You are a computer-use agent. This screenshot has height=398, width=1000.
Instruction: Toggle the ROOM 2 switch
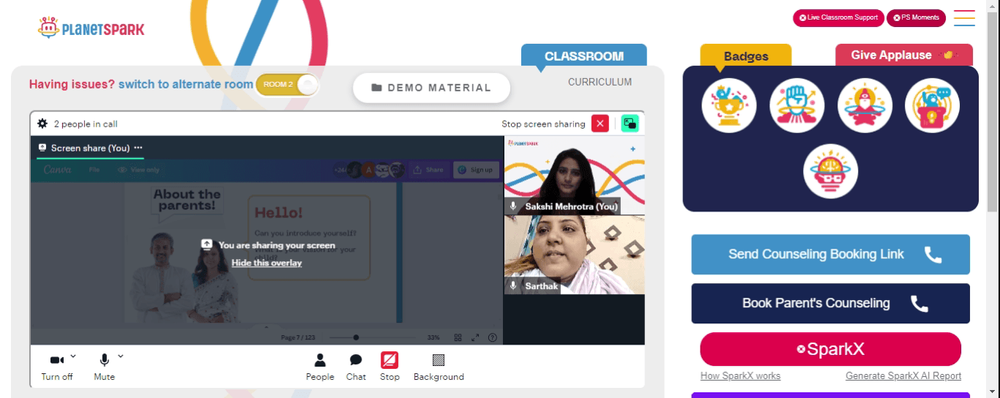pos(287,85)
